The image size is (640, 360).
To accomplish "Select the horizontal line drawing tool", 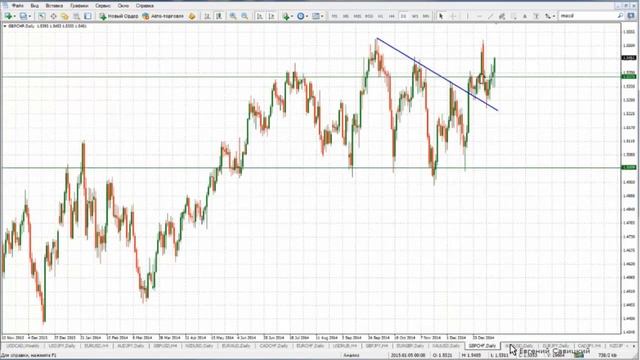I will 479,16.
